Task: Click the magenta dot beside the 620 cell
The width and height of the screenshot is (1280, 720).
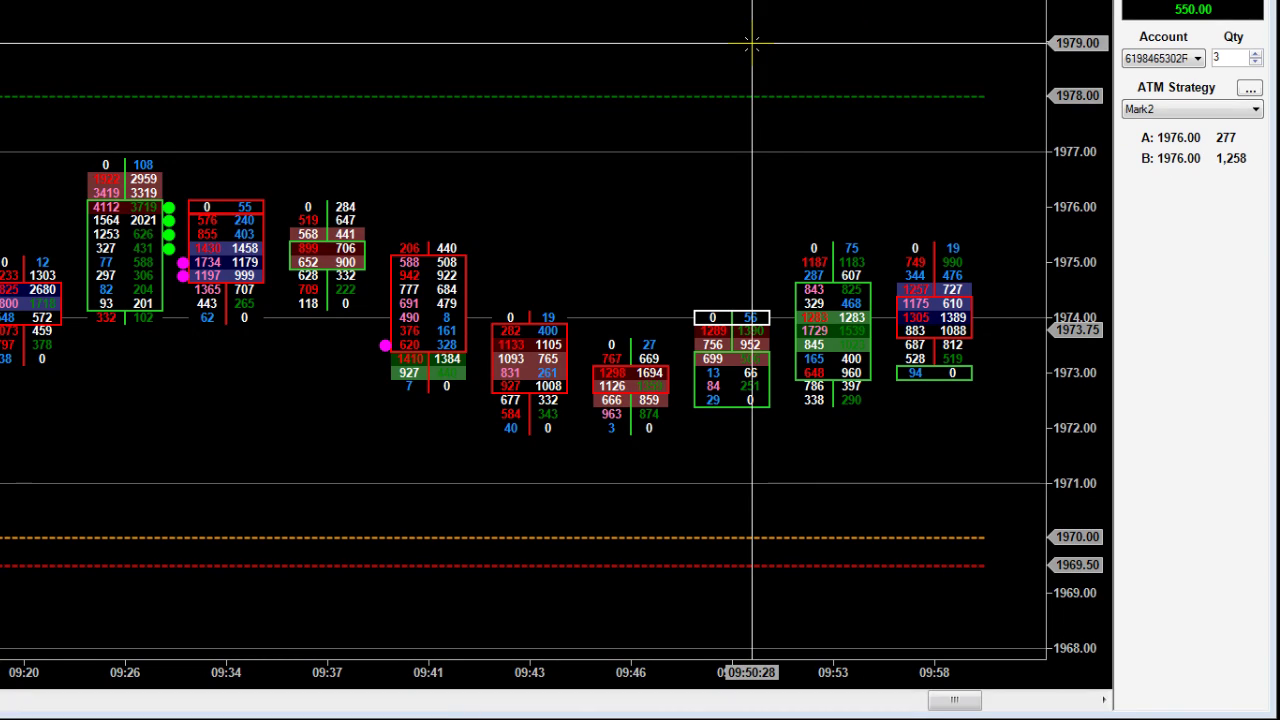Action: 385,346
